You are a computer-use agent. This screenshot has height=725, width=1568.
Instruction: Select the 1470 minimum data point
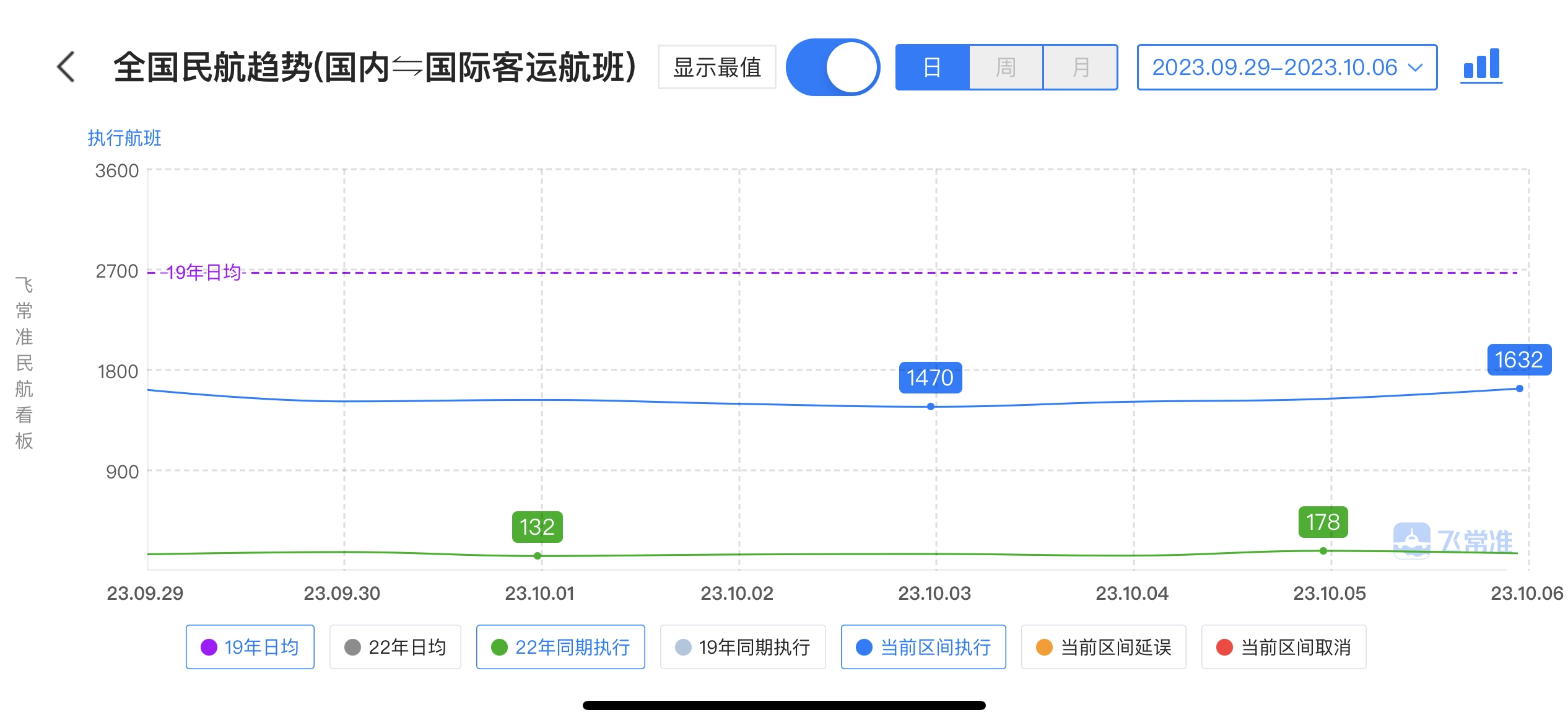point(931,406)
